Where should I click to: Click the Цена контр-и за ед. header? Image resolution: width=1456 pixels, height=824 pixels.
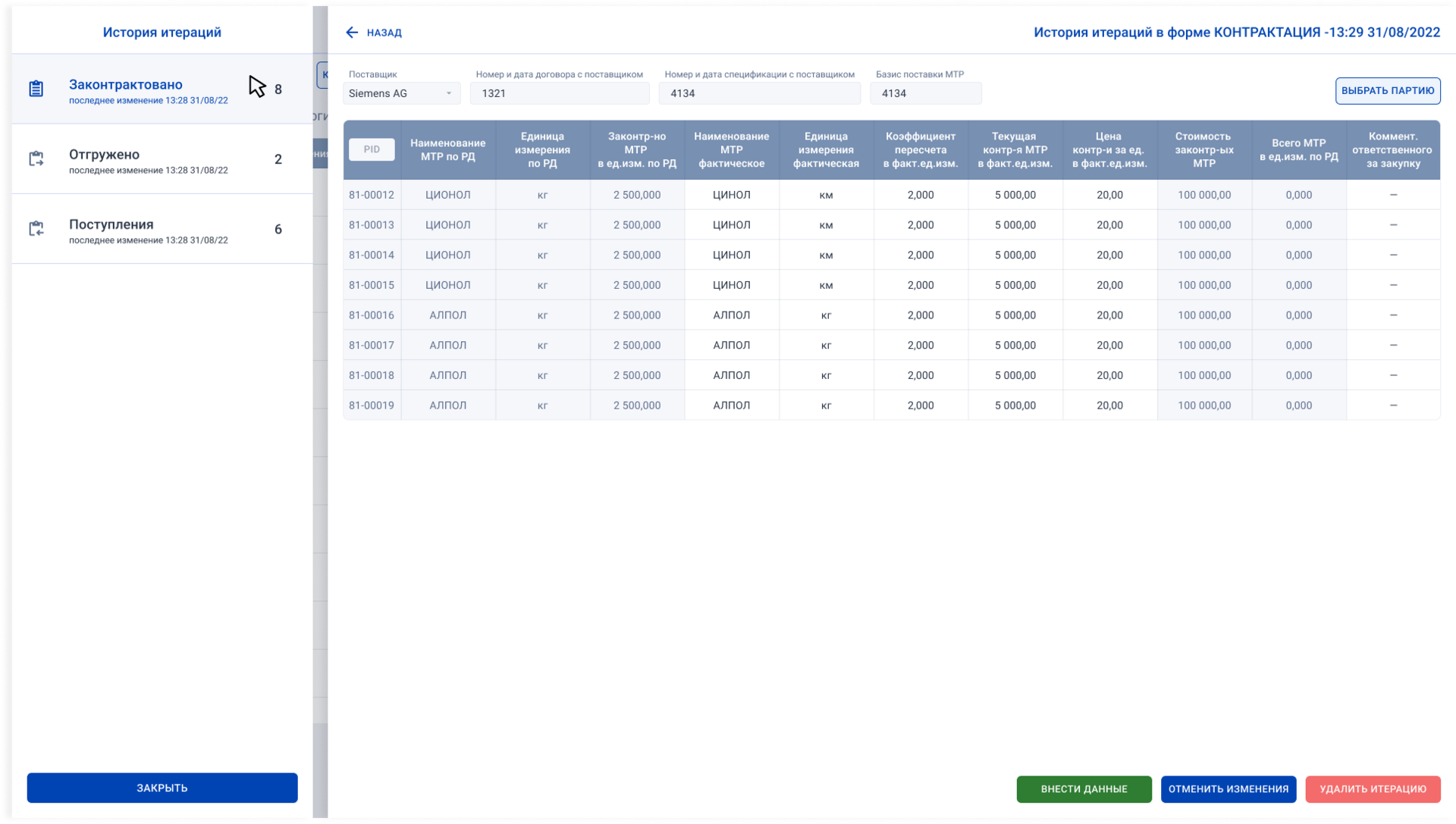click(x=1109, y=150)
